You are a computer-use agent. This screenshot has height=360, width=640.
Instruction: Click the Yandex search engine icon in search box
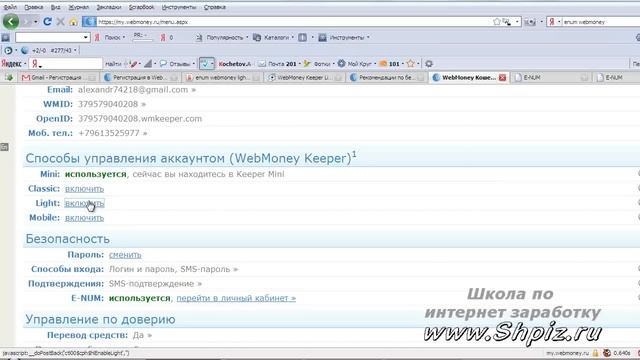(552, 22)
